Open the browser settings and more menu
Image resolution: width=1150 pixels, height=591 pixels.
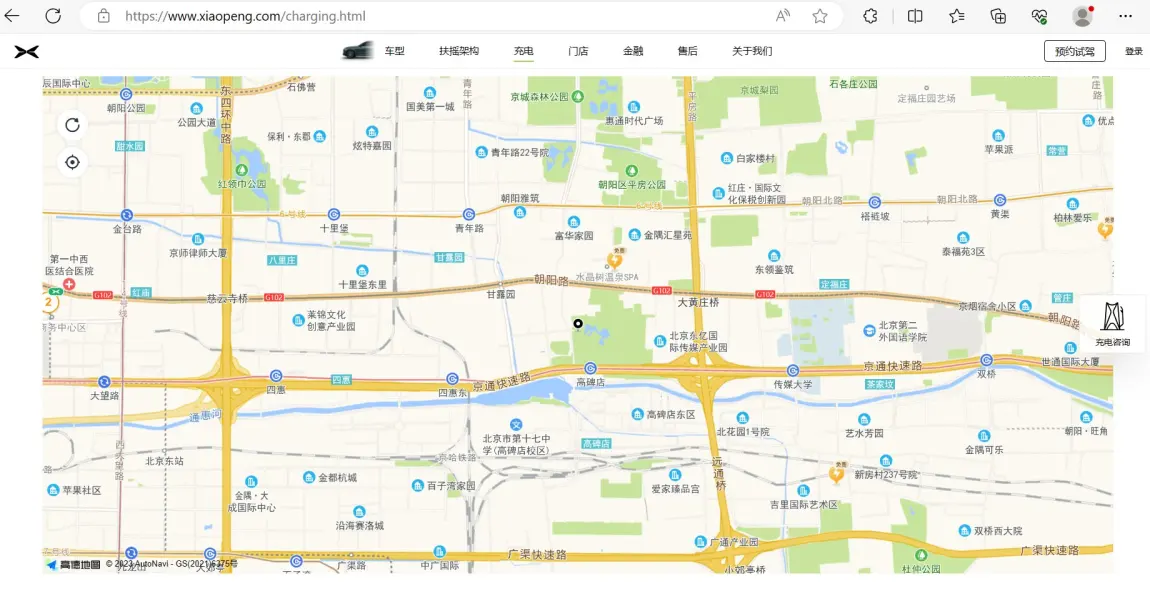[1126, 16]
